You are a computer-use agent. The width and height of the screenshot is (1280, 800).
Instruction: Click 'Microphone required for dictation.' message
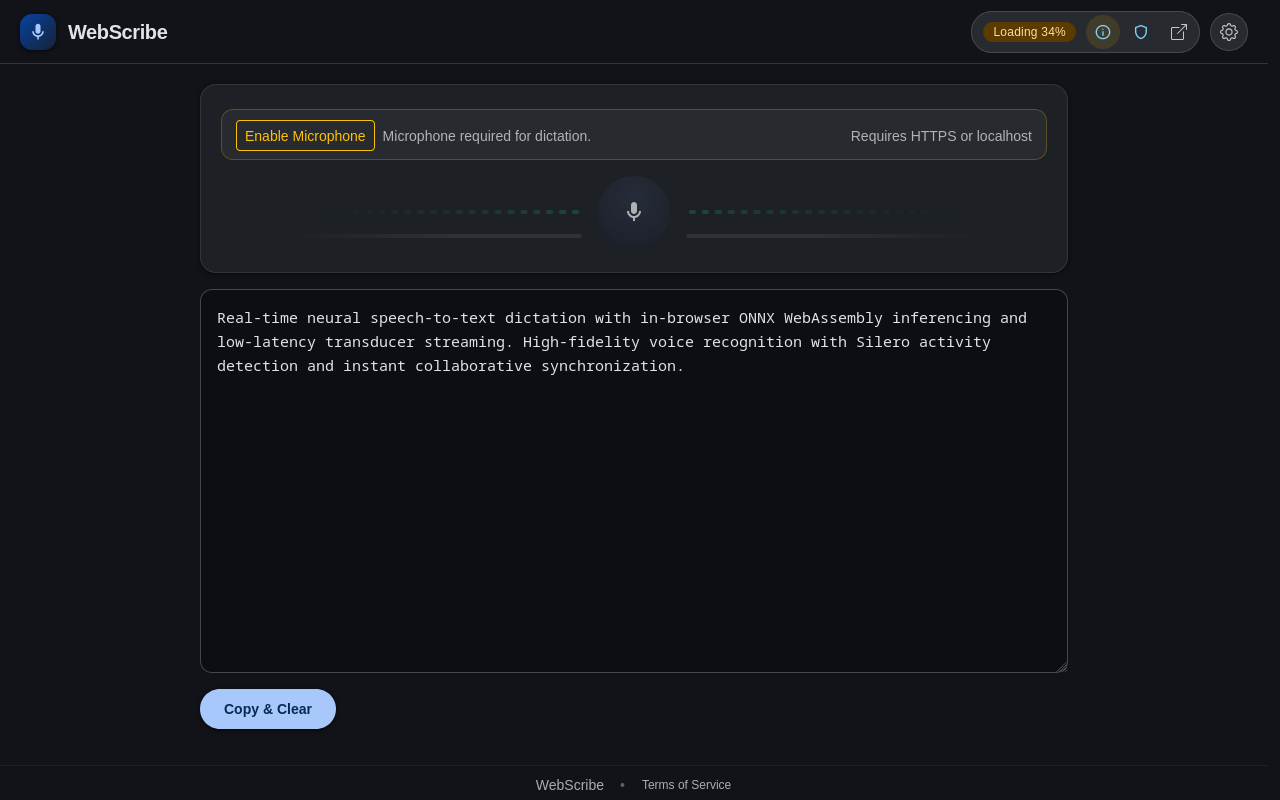(x=487, y=136)
